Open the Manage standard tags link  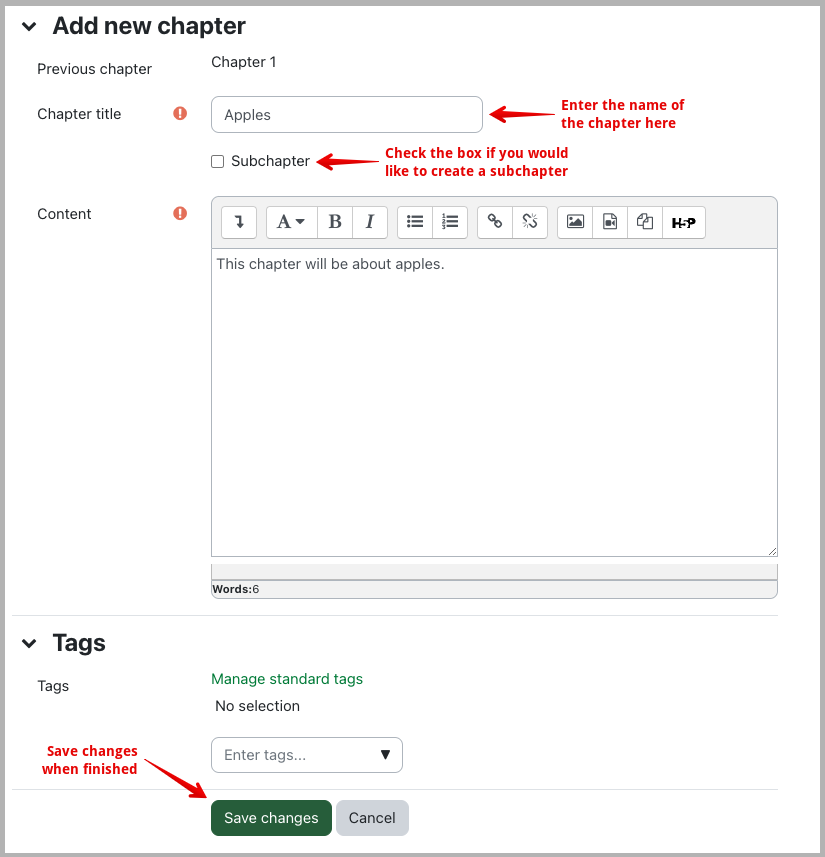point(287,679)
